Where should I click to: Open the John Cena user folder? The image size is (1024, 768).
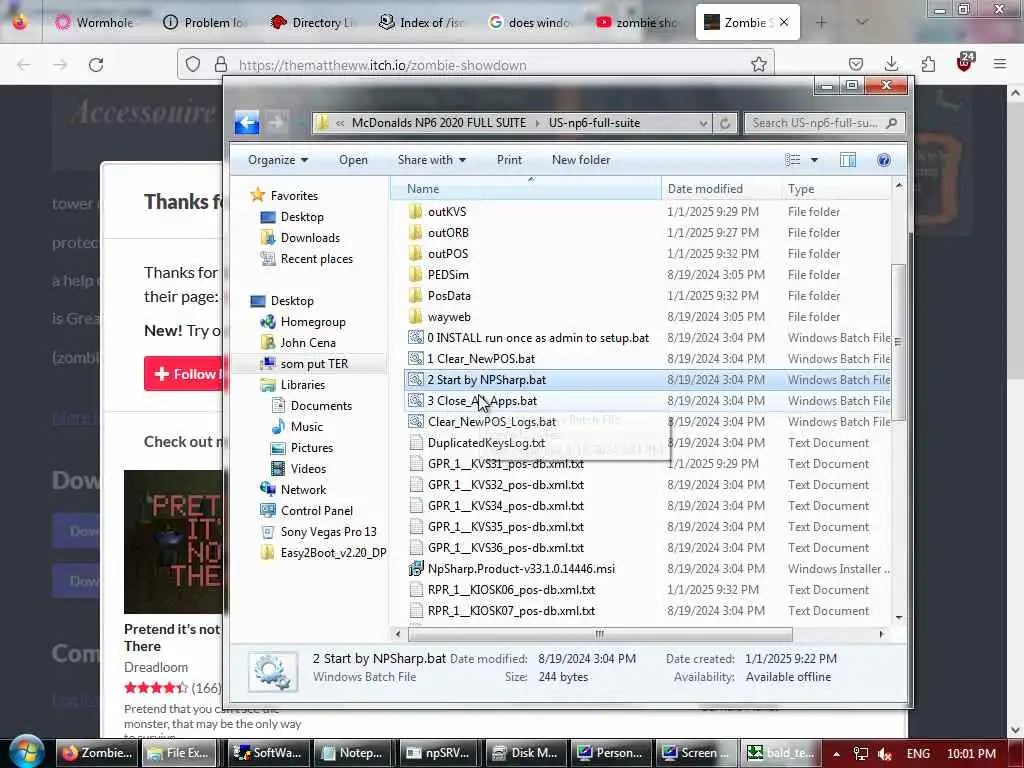(308, 343)
